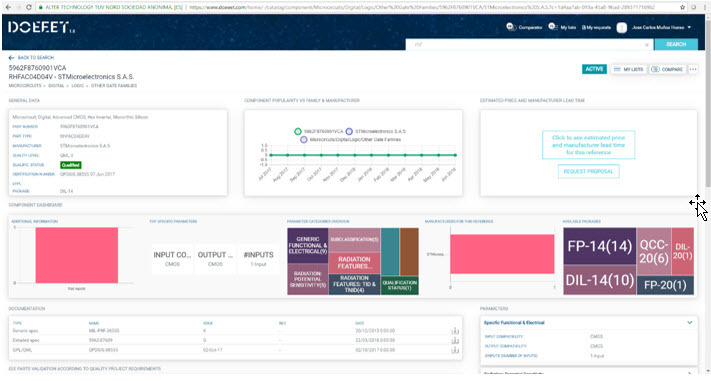Go back with the browser back arrow
This screenshot has height=381, width=711.
pyautogui.click(x=8, y=7)
